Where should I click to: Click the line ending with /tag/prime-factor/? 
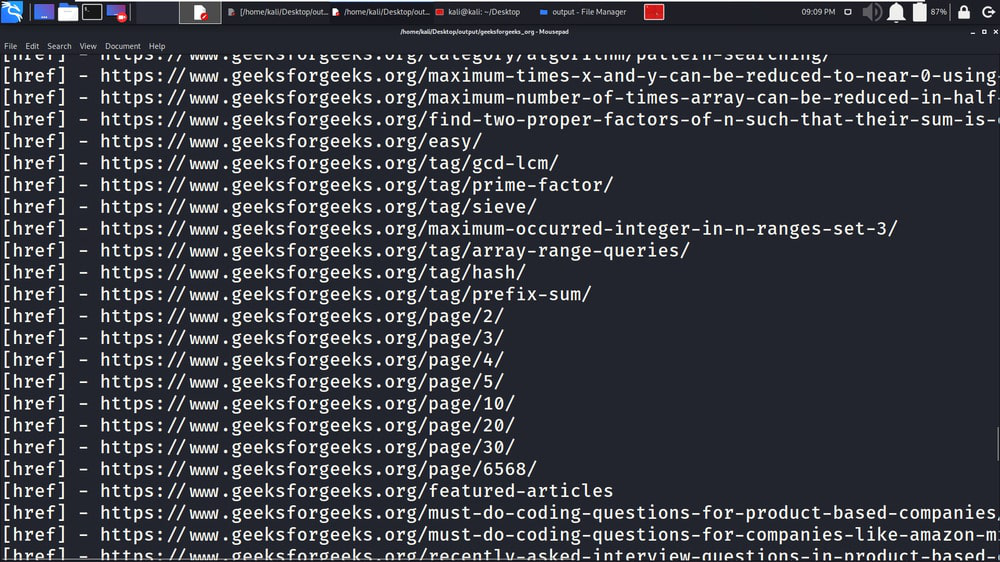point(308,184)
